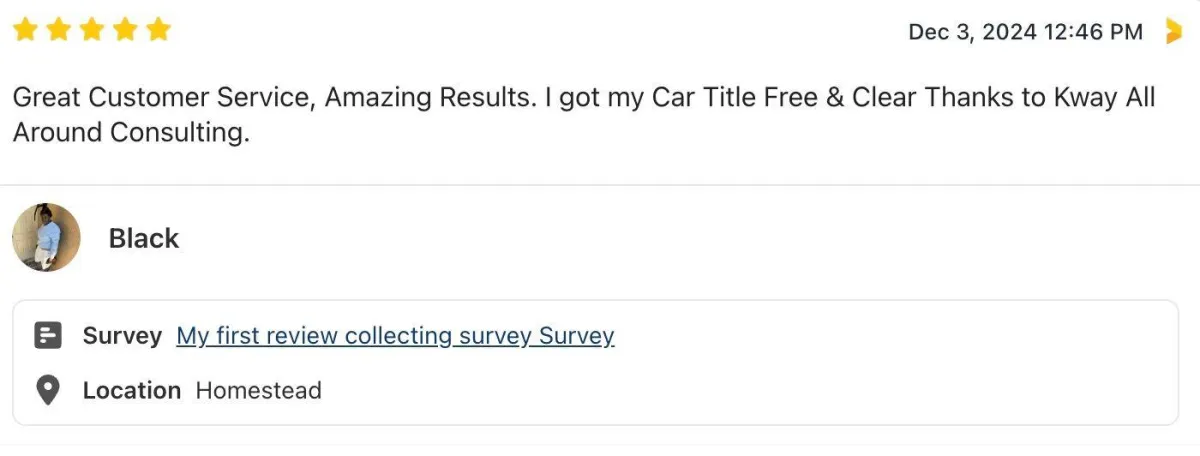The image size is (1200, 456).
Task: Click the location pin icon
Action: pyautogui.click(x=48, y=390)
